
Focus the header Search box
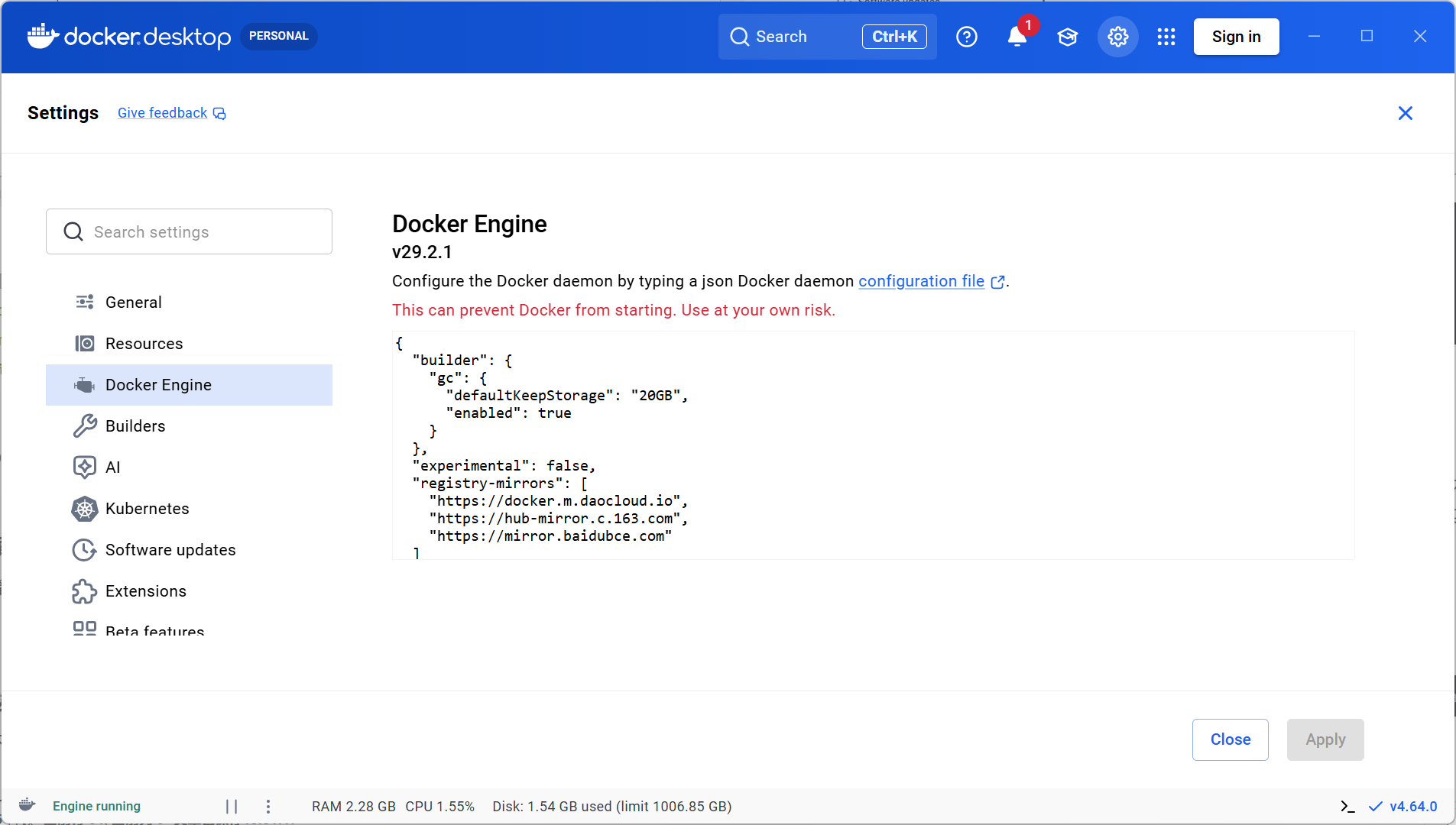pyautogui.click(x=827, y=37)
